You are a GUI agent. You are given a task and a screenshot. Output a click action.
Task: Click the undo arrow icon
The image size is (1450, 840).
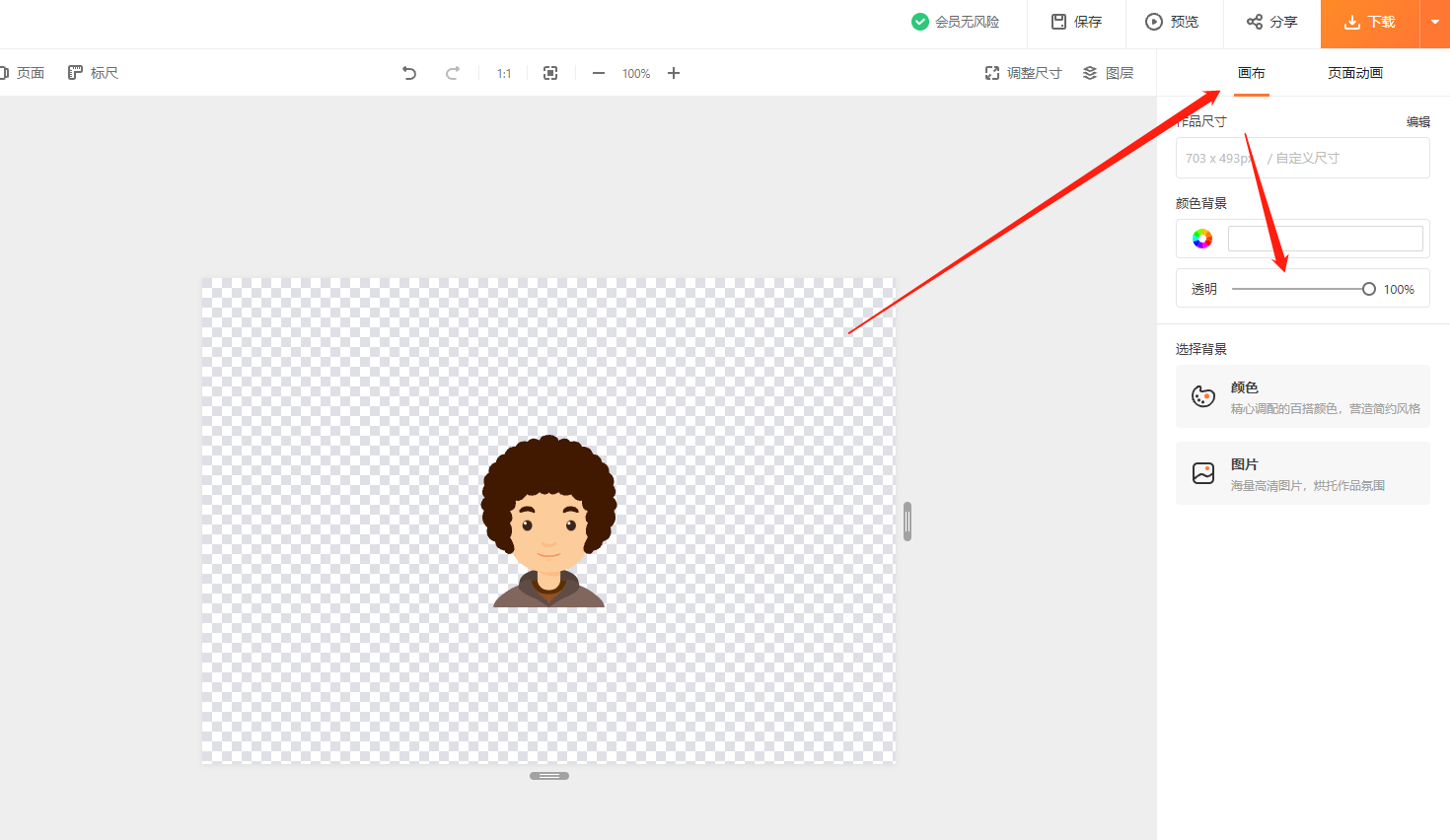409,73
